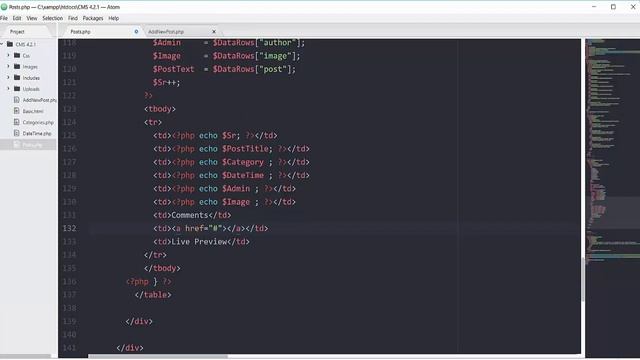
Task: Open the Selection menu
Action: point(53,18)
